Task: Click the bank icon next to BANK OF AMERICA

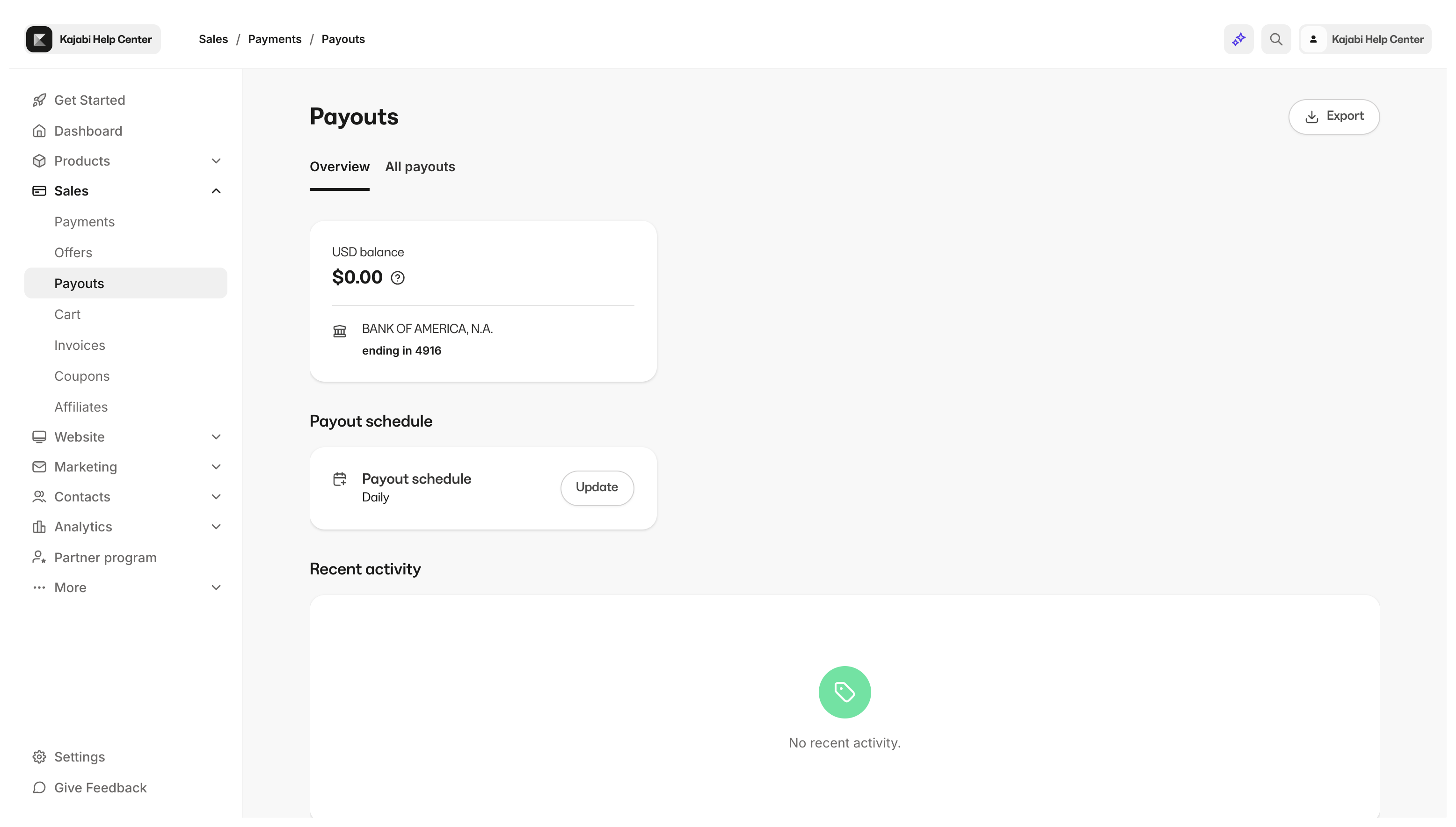Action: tap(340, 331)
